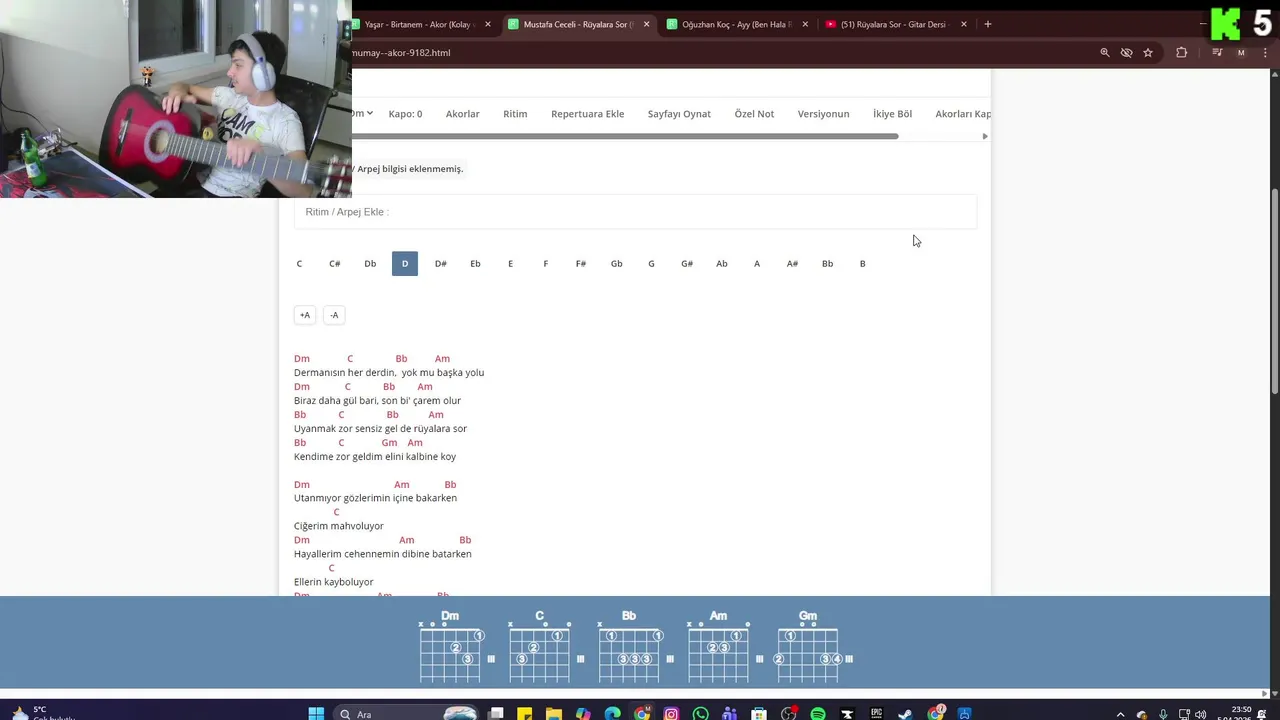Click the Gm chord above 'Kendime zor geldim'

(389, 442)
